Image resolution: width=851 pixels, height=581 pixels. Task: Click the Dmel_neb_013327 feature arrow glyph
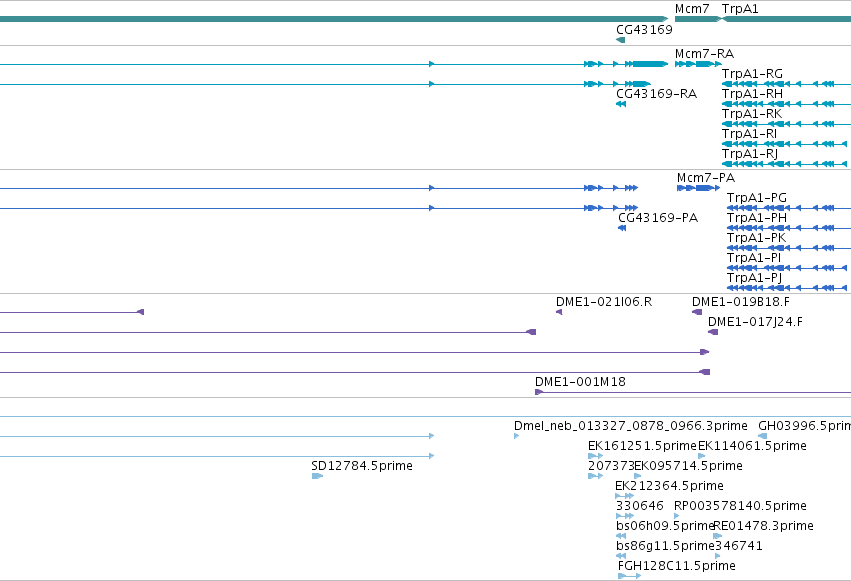tap(517, 436)
